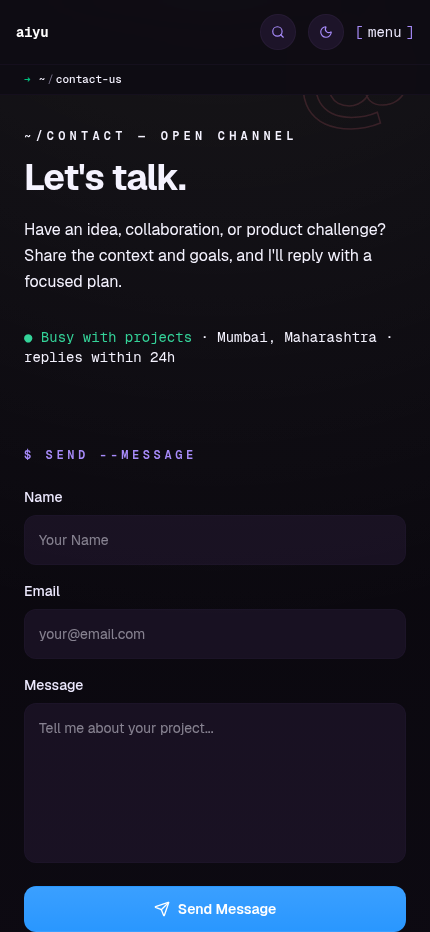Click the green breadcrumb arrow icon
This screenshot has height=932, width=430.
point(27,79)
